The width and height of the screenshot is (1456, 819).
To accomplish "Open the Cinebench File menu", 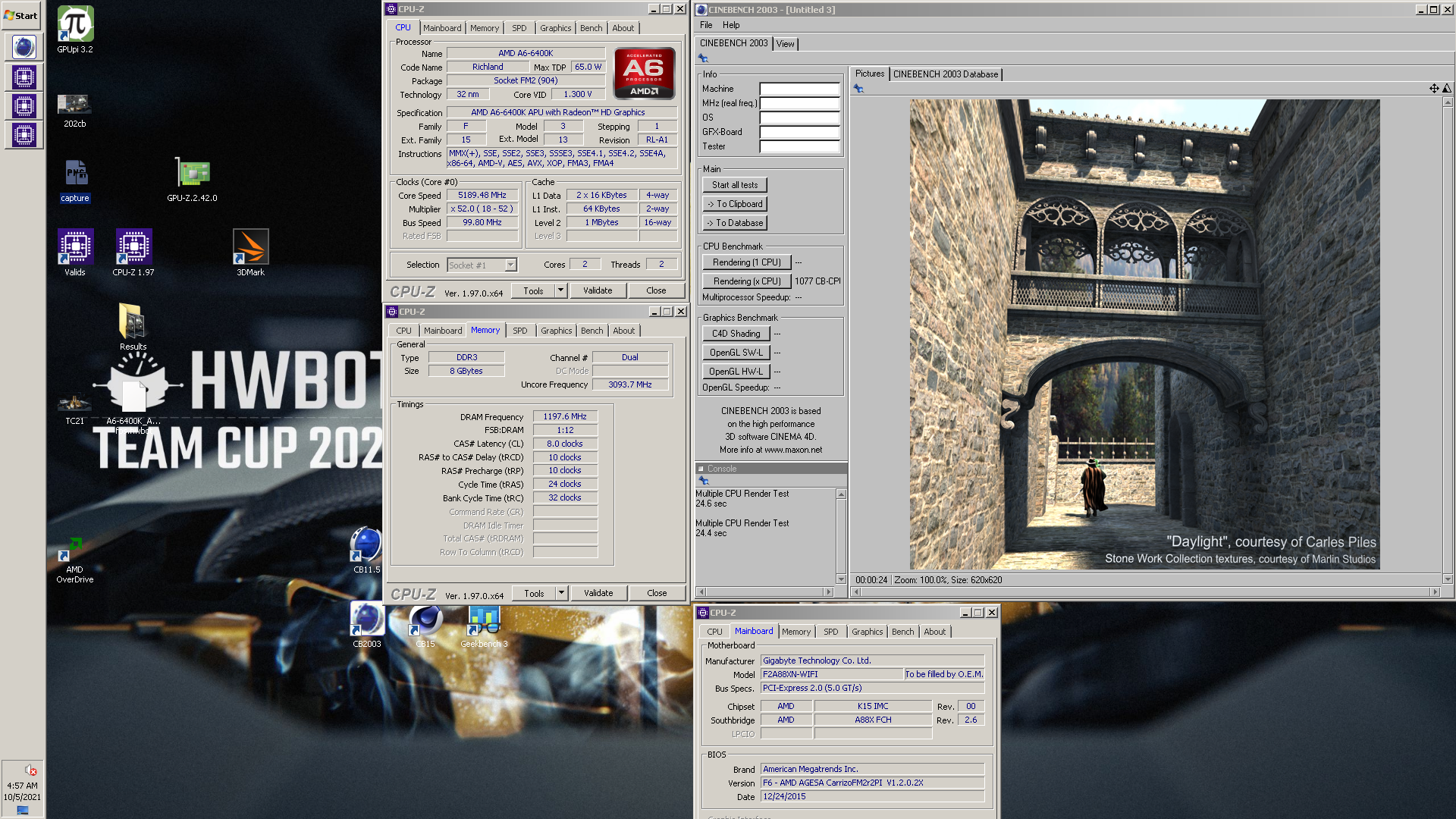I will click(x=706, y=25).
